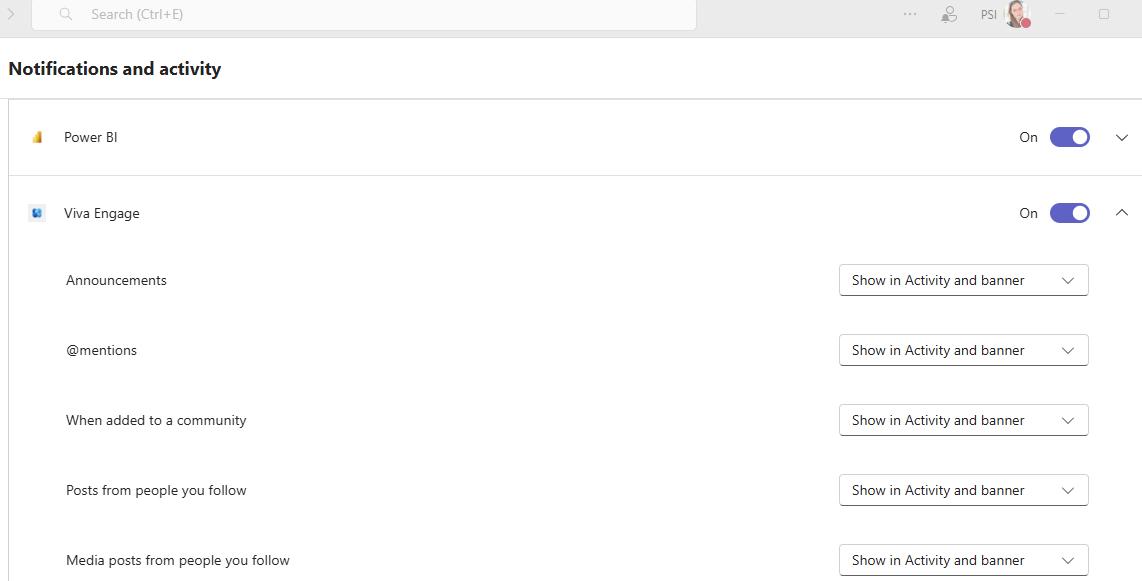Click the Power BI app icon

(37, 137)
